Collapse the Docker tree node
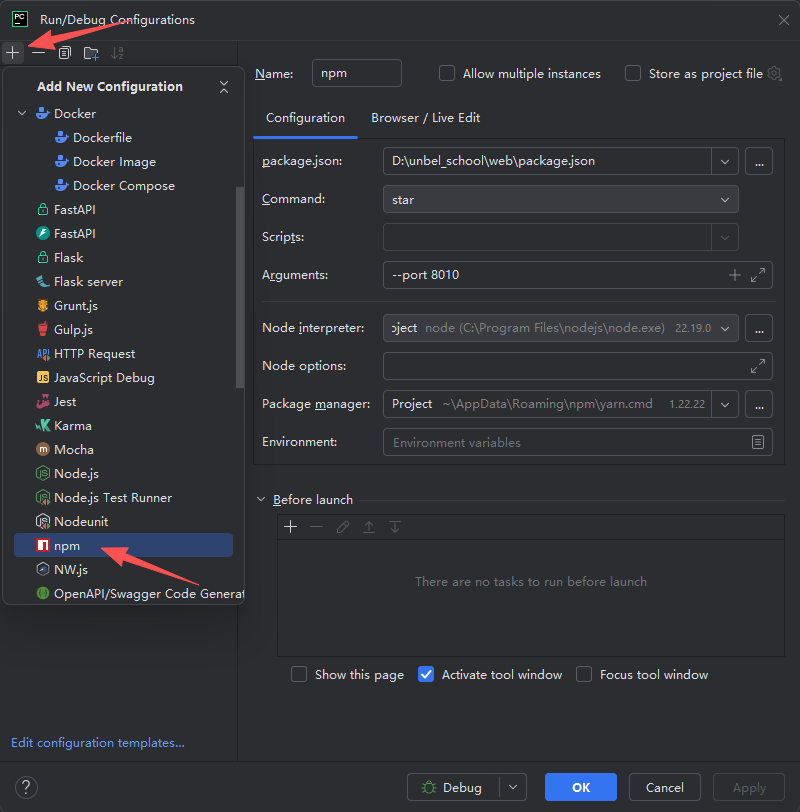Screen dimensions: 800x812 (x=22, y=113)
